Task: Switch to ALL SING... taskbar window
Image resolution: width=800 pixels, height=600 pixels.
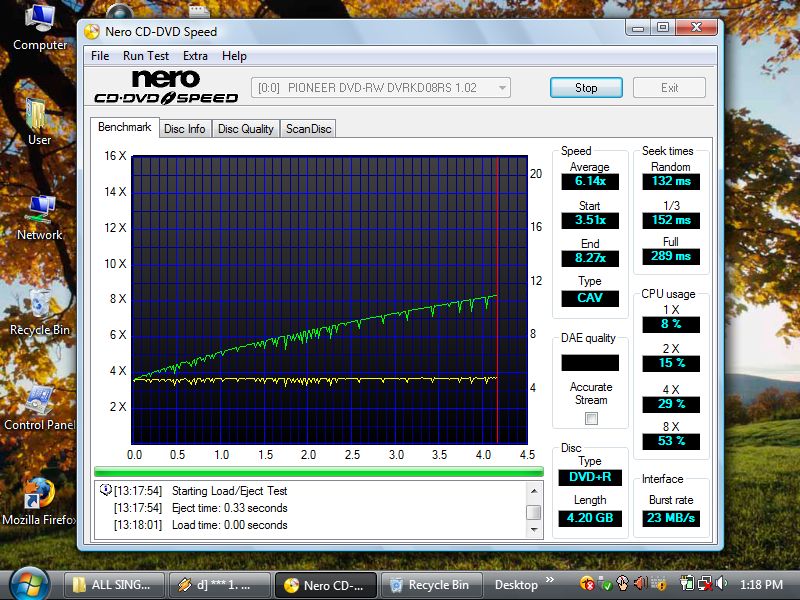Action: [x=114, y=584]
